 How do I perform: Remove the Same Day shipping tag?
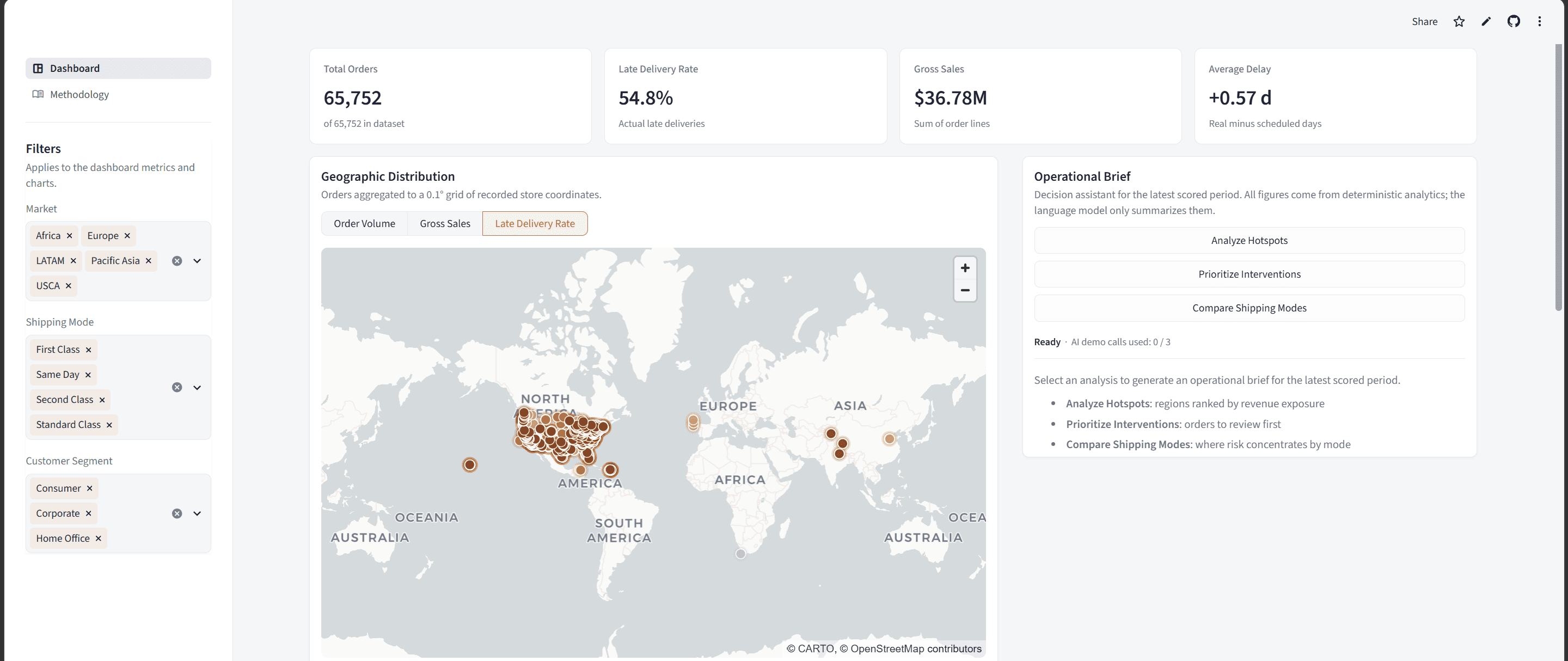pyautogui.click(x=88, y=374)
